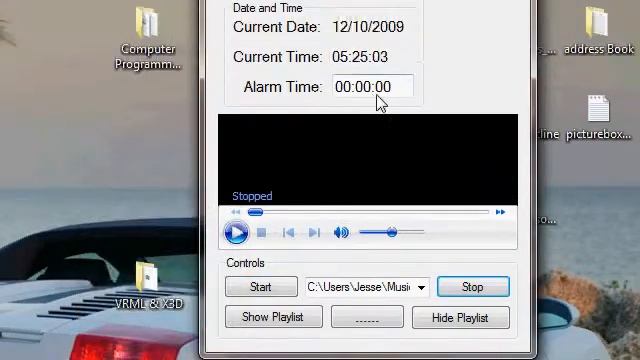
Task: Click the Current Time value 05:25:03
Action: [360, 57]
